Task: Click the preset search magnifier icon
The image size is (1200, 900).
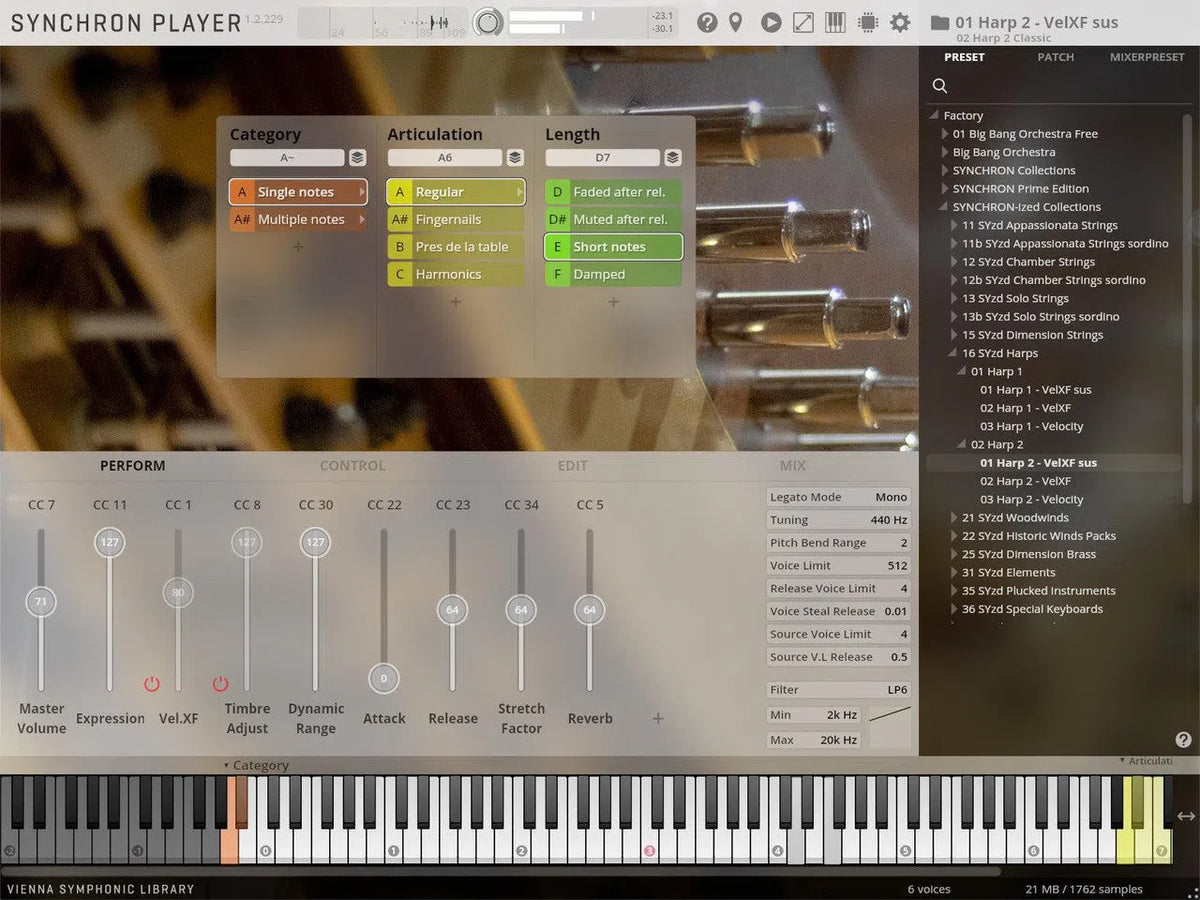Action: click(x=940, y=86)
